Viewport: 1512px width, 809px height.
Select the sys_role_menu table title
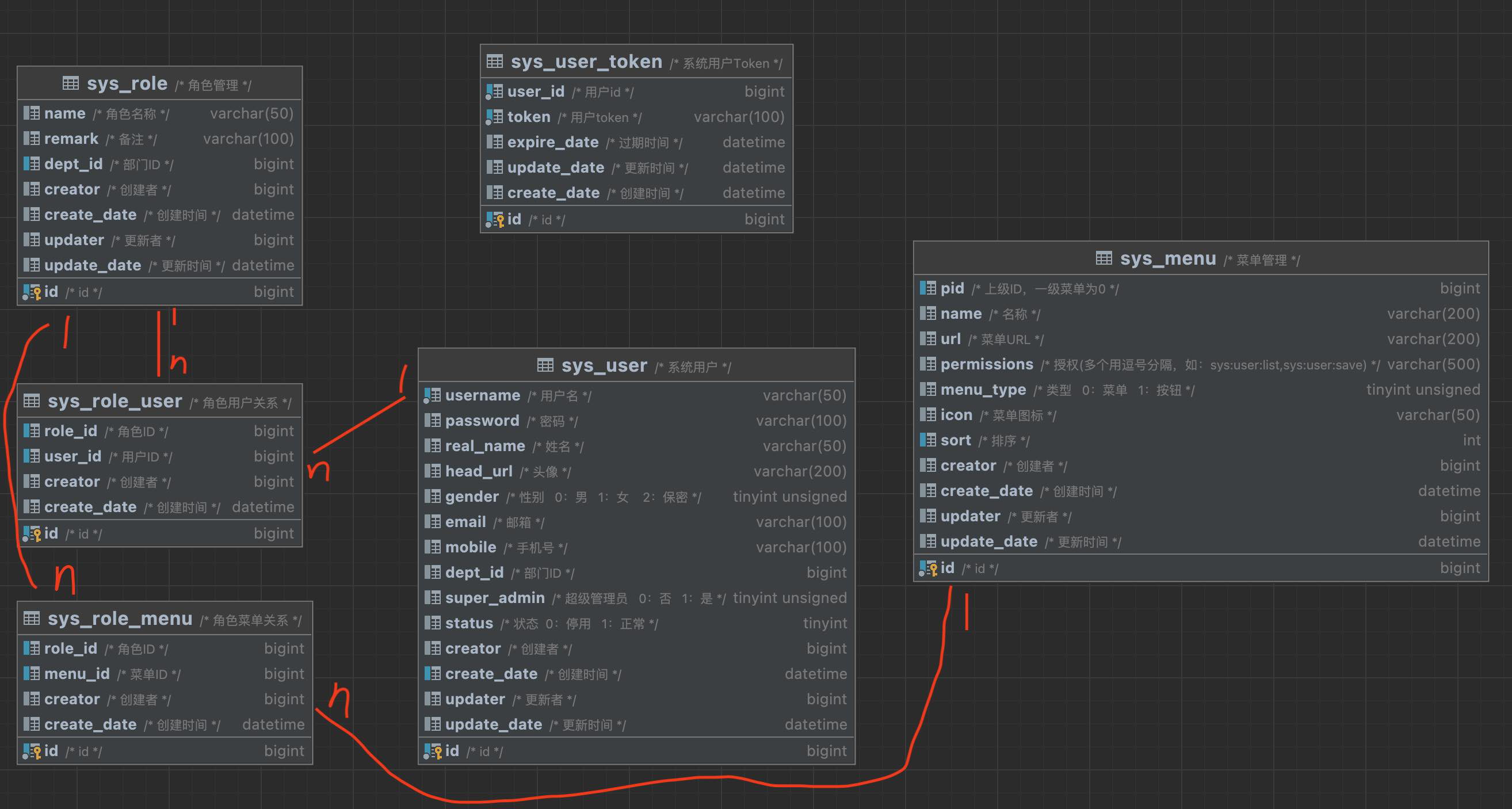[x=120, y=618]
